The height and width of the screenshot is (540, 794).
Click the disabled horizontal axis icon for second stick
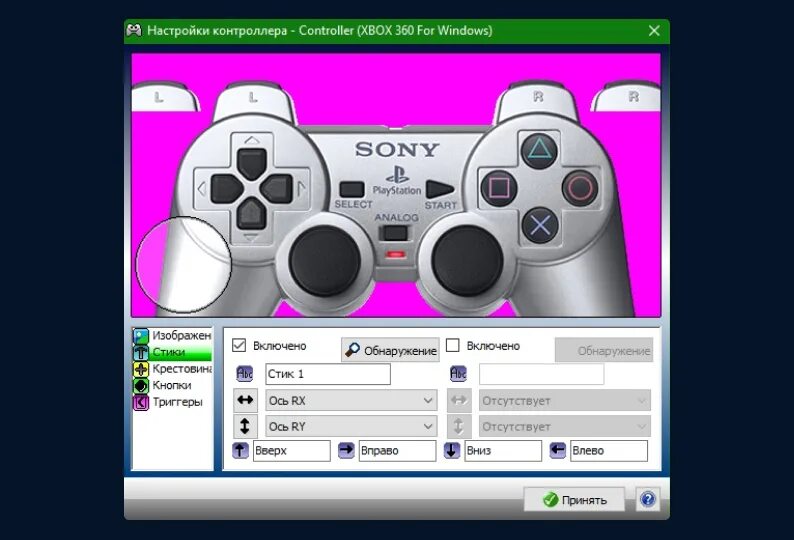click(x=459, y=400)
